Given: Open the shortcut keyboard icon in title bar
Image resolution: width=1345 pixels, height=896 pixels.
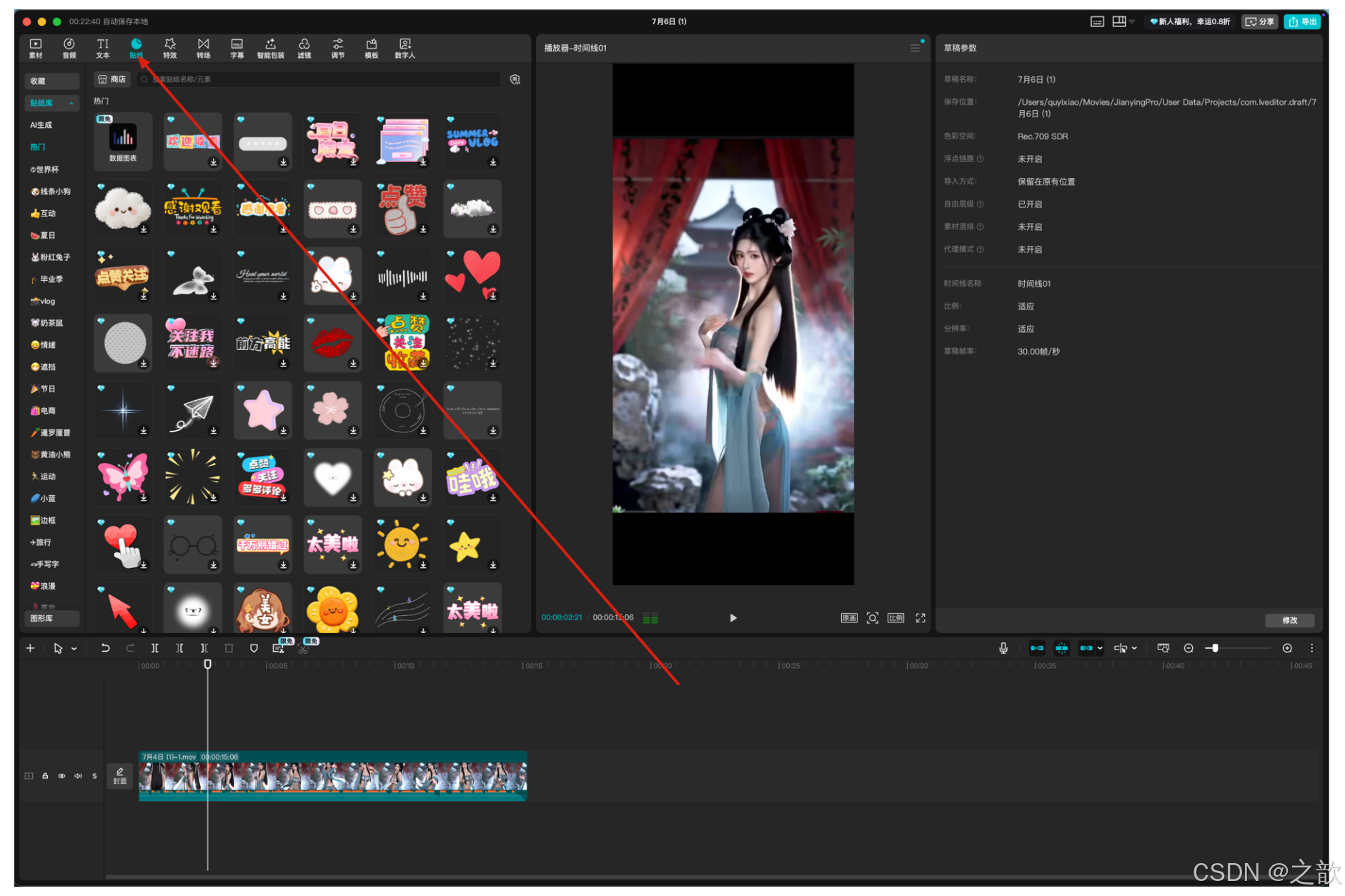Looking at the screenshot, I should tap(1097, 21).
